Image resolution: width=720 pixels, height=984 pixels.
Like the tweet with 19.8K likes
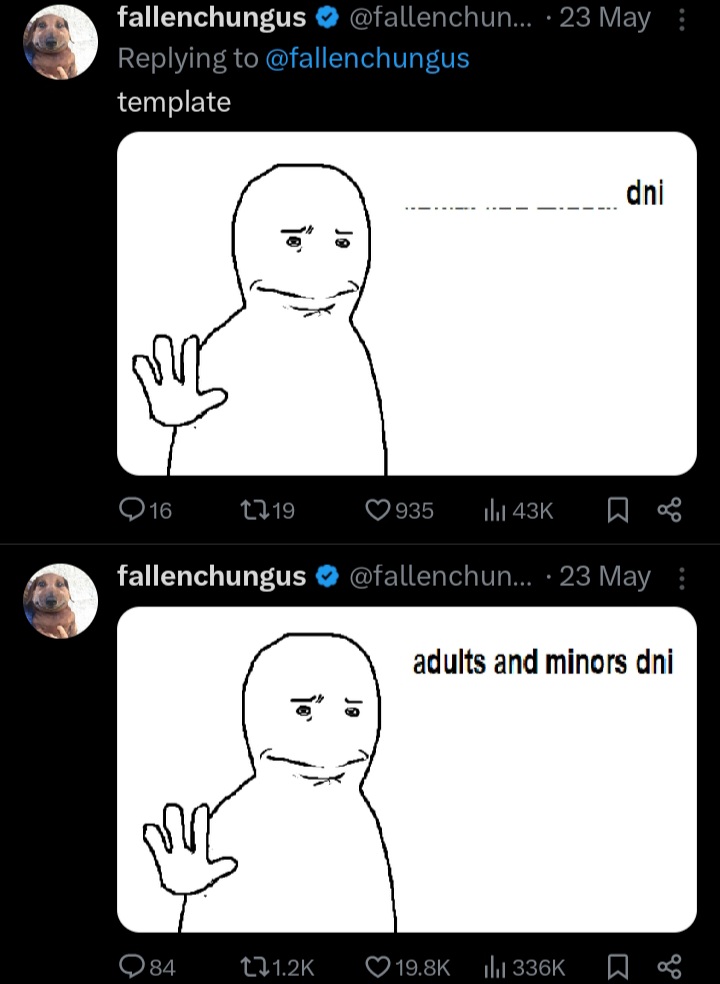click(x=377, y=966)
